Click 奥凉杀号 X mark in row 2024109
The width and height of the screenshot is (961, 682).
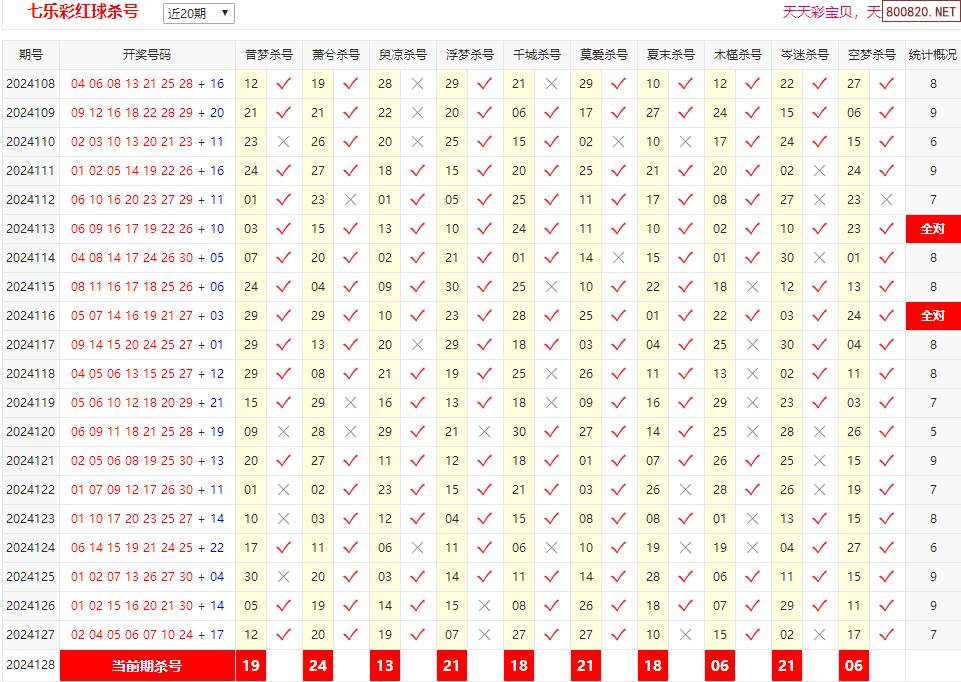[x=417, y=113]
